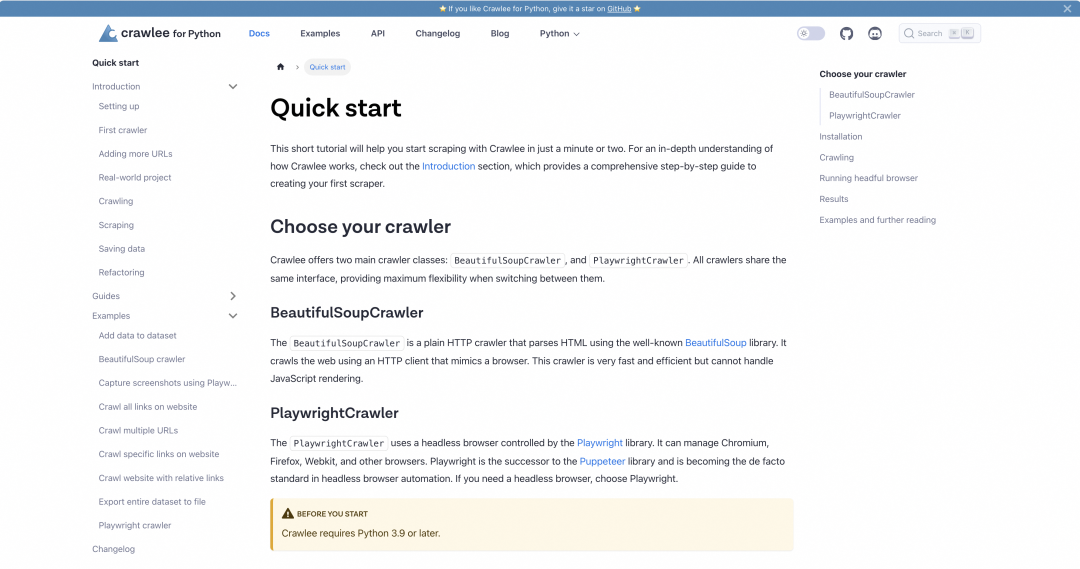Screen dimensions: 1080x569
Task: Open the Changelog nav tab
Action: click(x=437, y=33)
